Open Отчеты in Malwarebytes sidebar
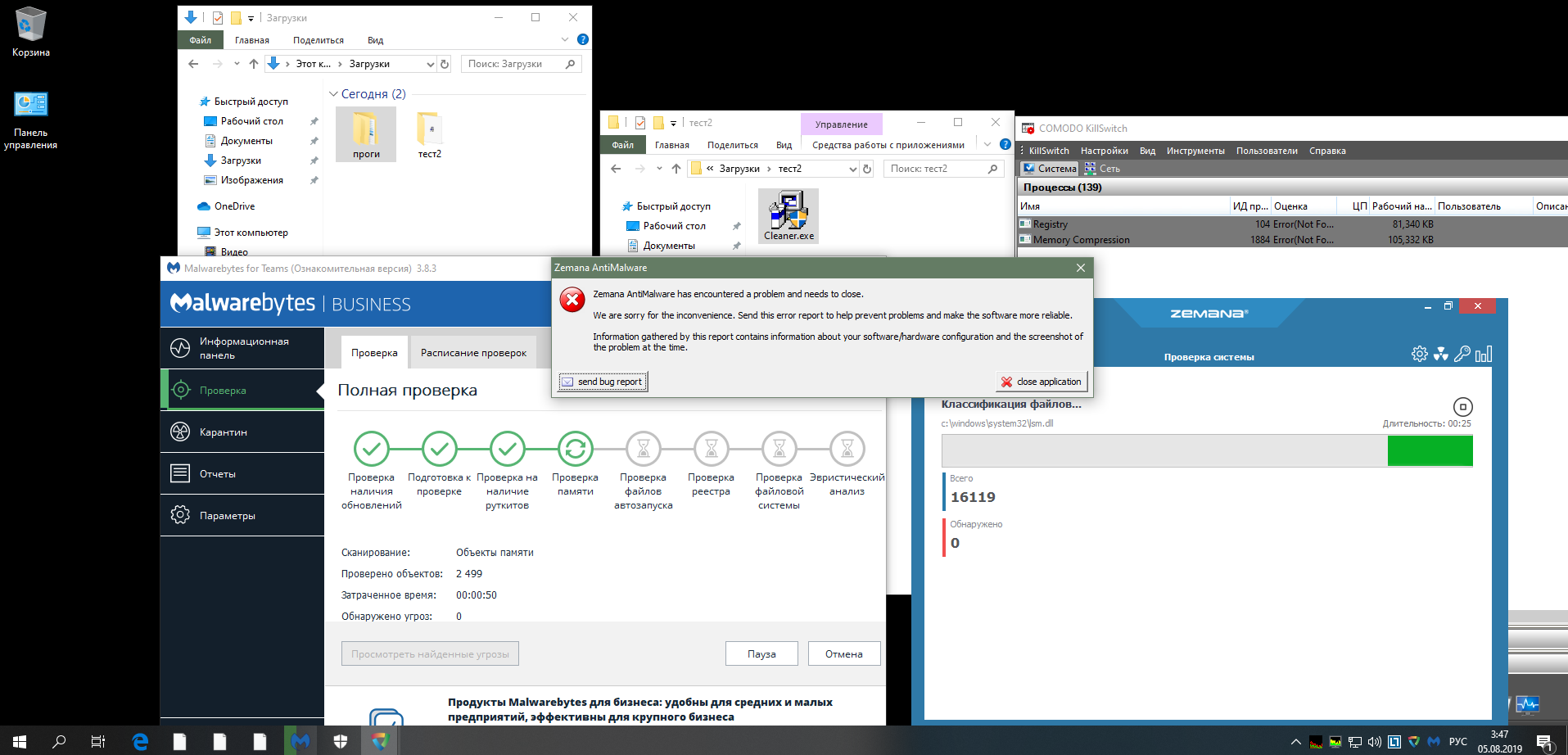The height and width of the screenshot is (755, 1568). point(242,474)
